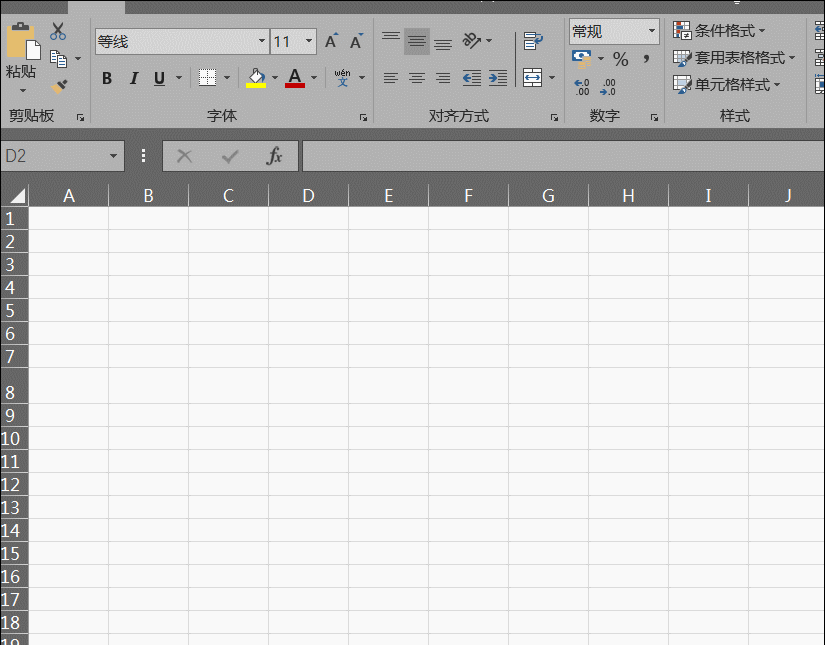Image resolution: width=825 pixels, height=645 pixels.
Task: Toggle italic formatting
Action: coord(133,78)
